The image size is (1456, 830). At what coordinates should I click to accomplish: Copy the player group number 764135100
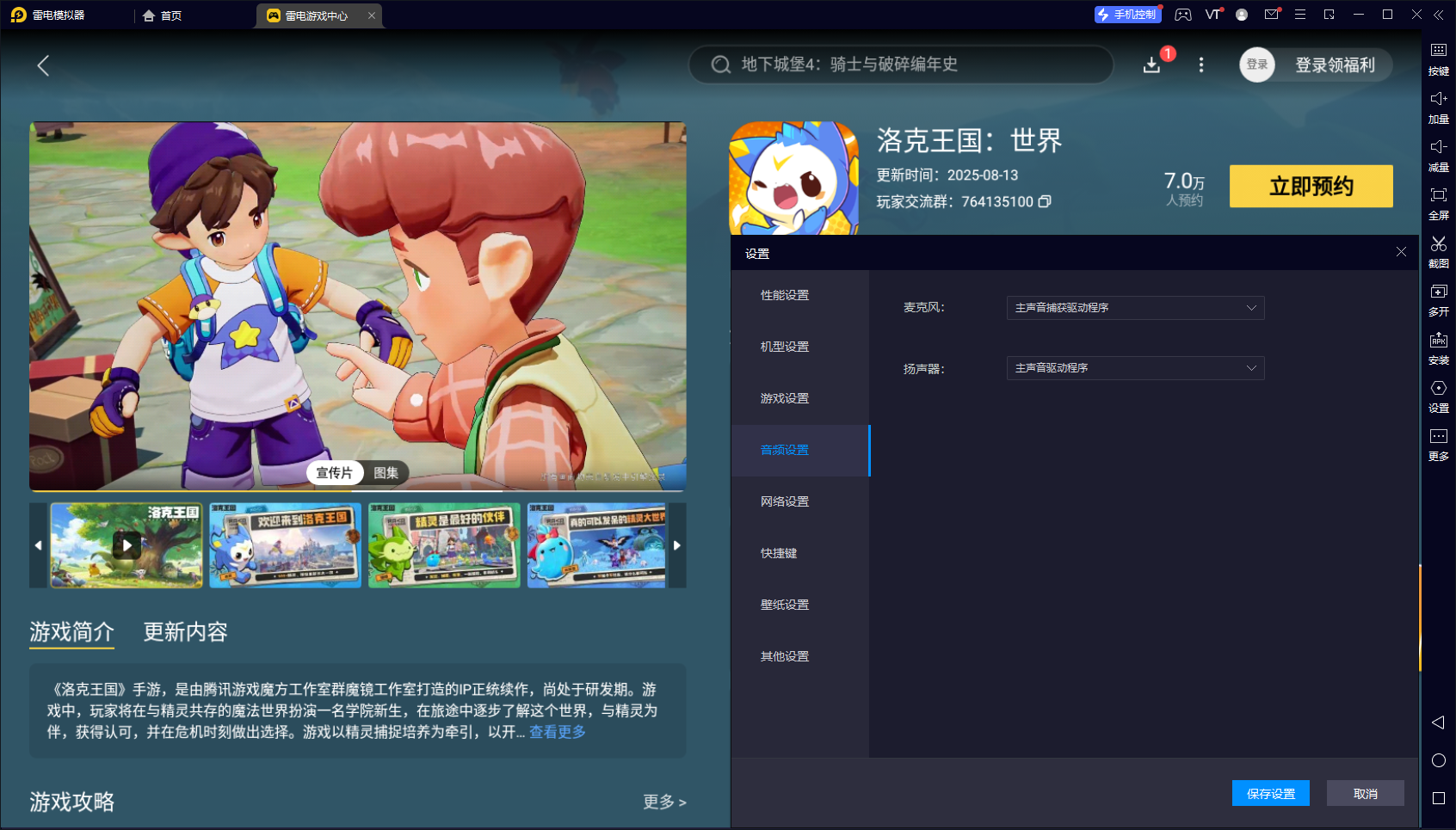pyautogui.click(x=1046, y=202)
